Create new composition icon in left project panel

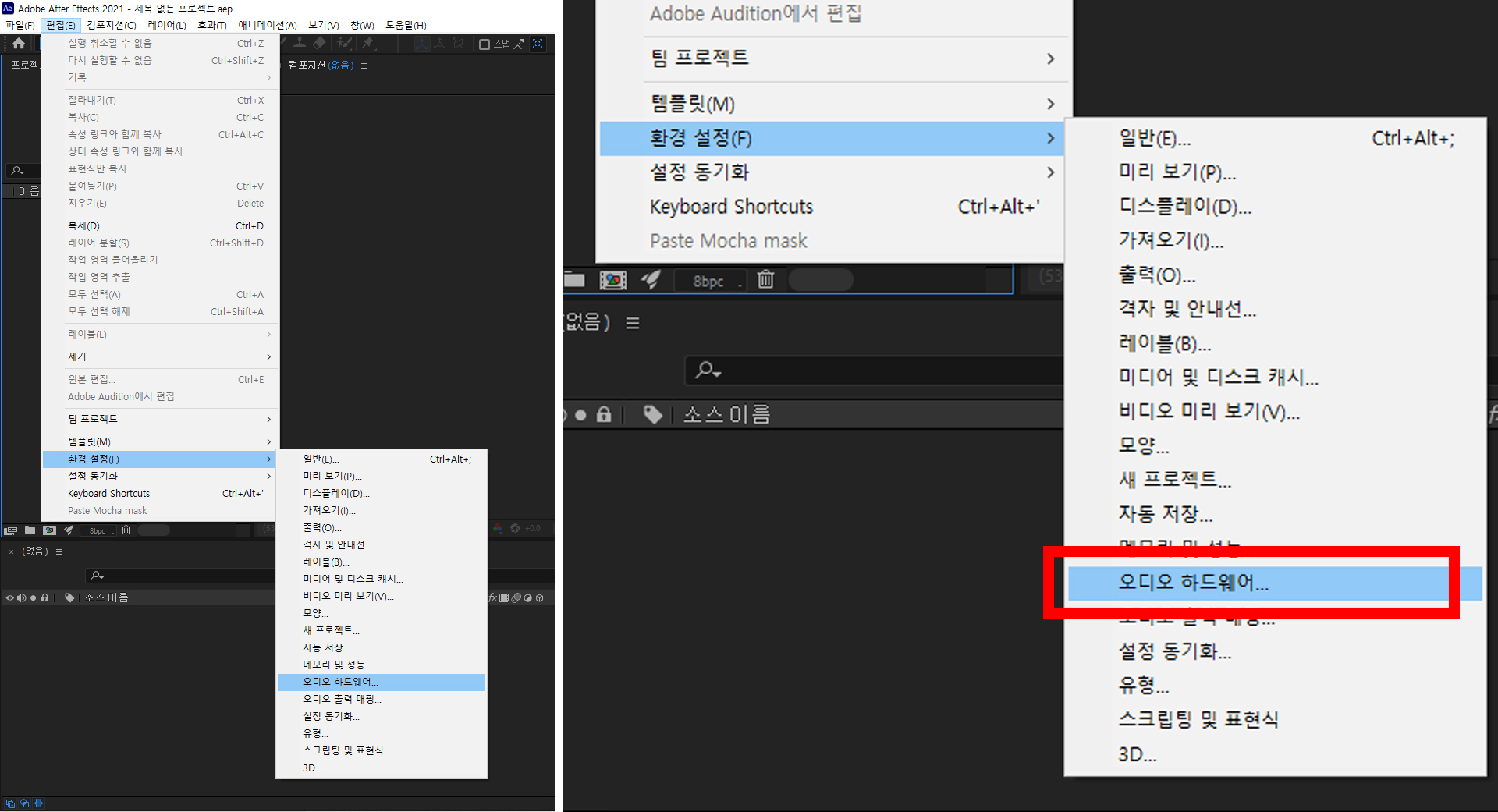pos(49,530)
